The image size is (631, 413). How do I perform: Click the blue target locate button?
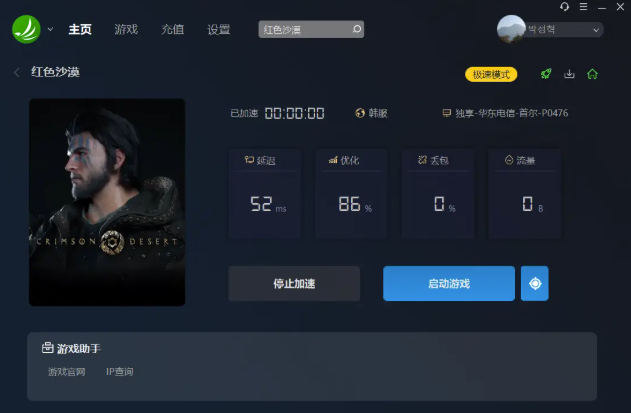coord(534,283)
